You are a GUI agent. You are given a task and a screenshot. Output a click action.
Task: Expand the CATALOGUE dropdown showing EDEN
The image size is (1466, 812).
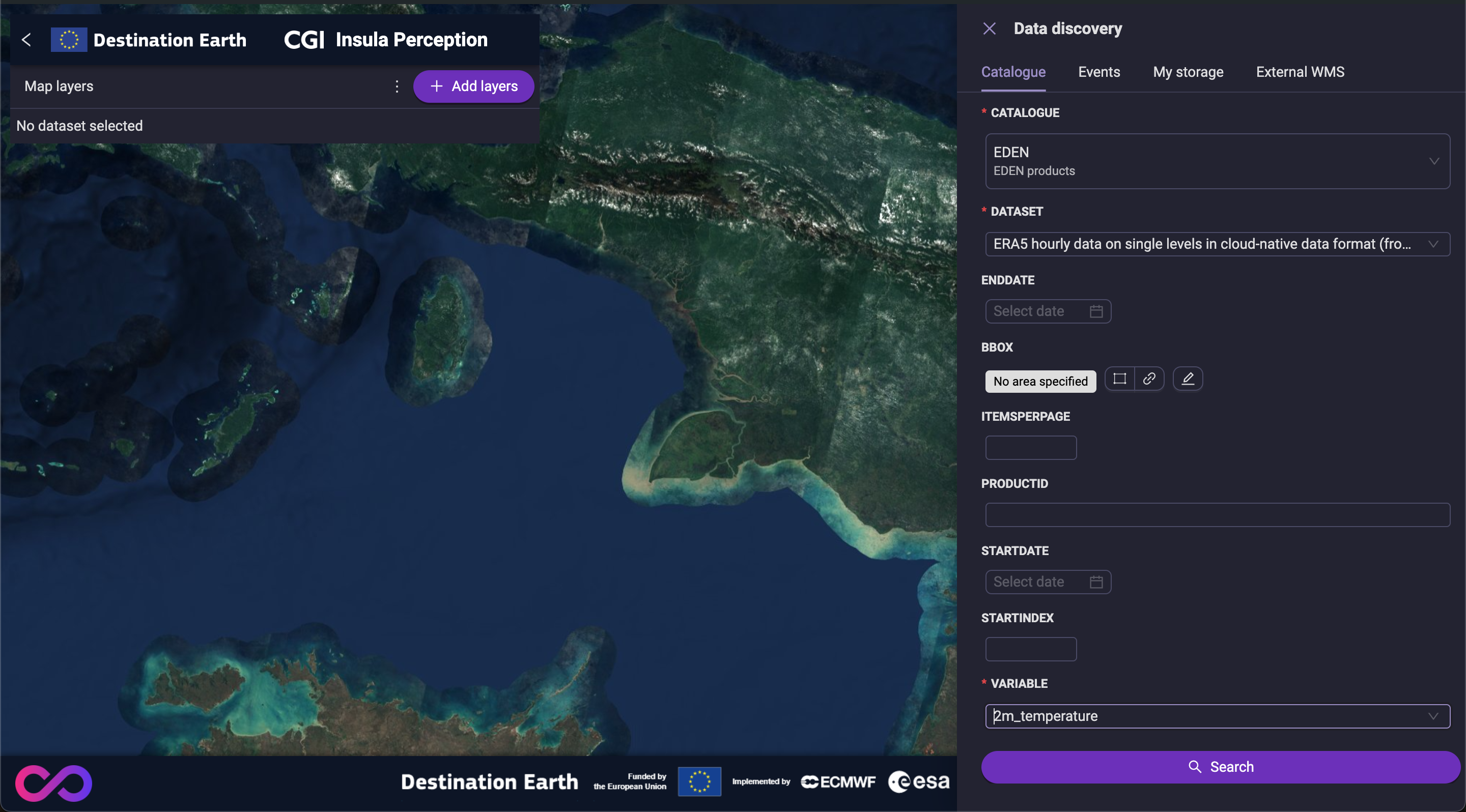tap(1217, 161)
